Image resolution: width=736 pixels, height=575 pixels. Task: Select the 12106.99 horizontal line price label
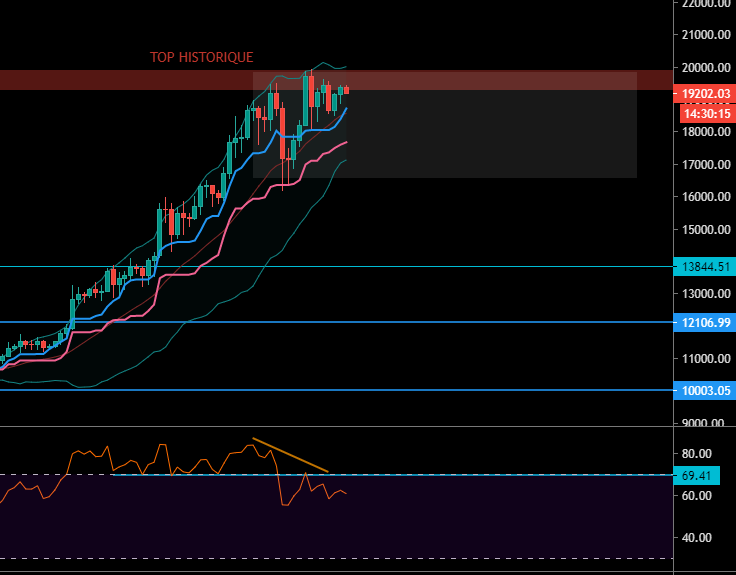[x=705, y=322]
